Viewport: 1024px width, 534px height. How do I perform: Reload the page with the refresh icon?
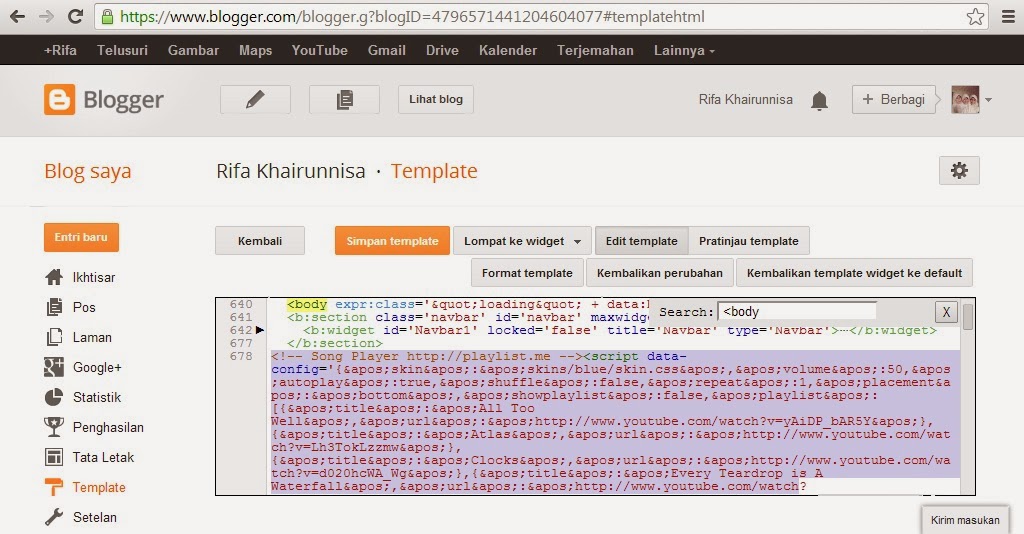point(76,16)
